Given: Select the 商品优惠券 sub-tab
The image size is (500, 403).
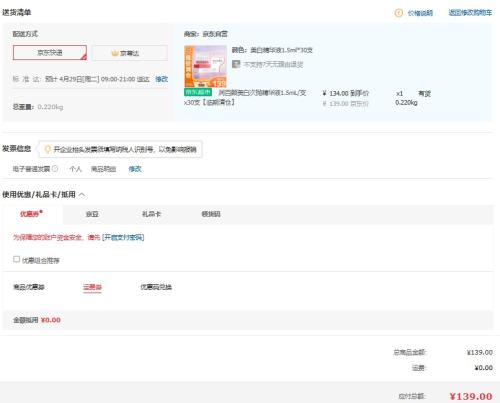Looking at the screenshot, I should [29, 287].
